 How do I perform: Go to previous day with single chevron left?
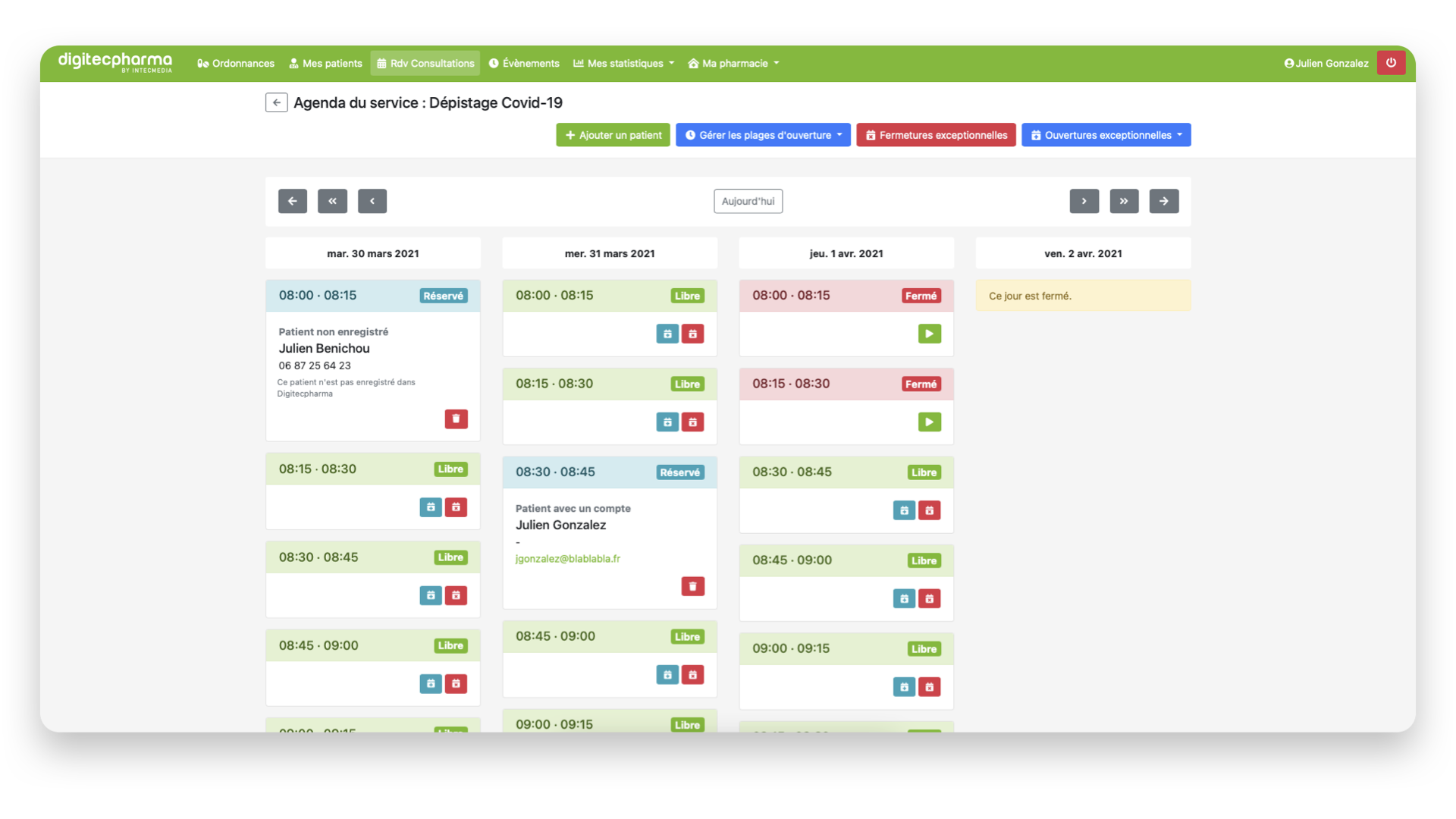coord(372,201)
